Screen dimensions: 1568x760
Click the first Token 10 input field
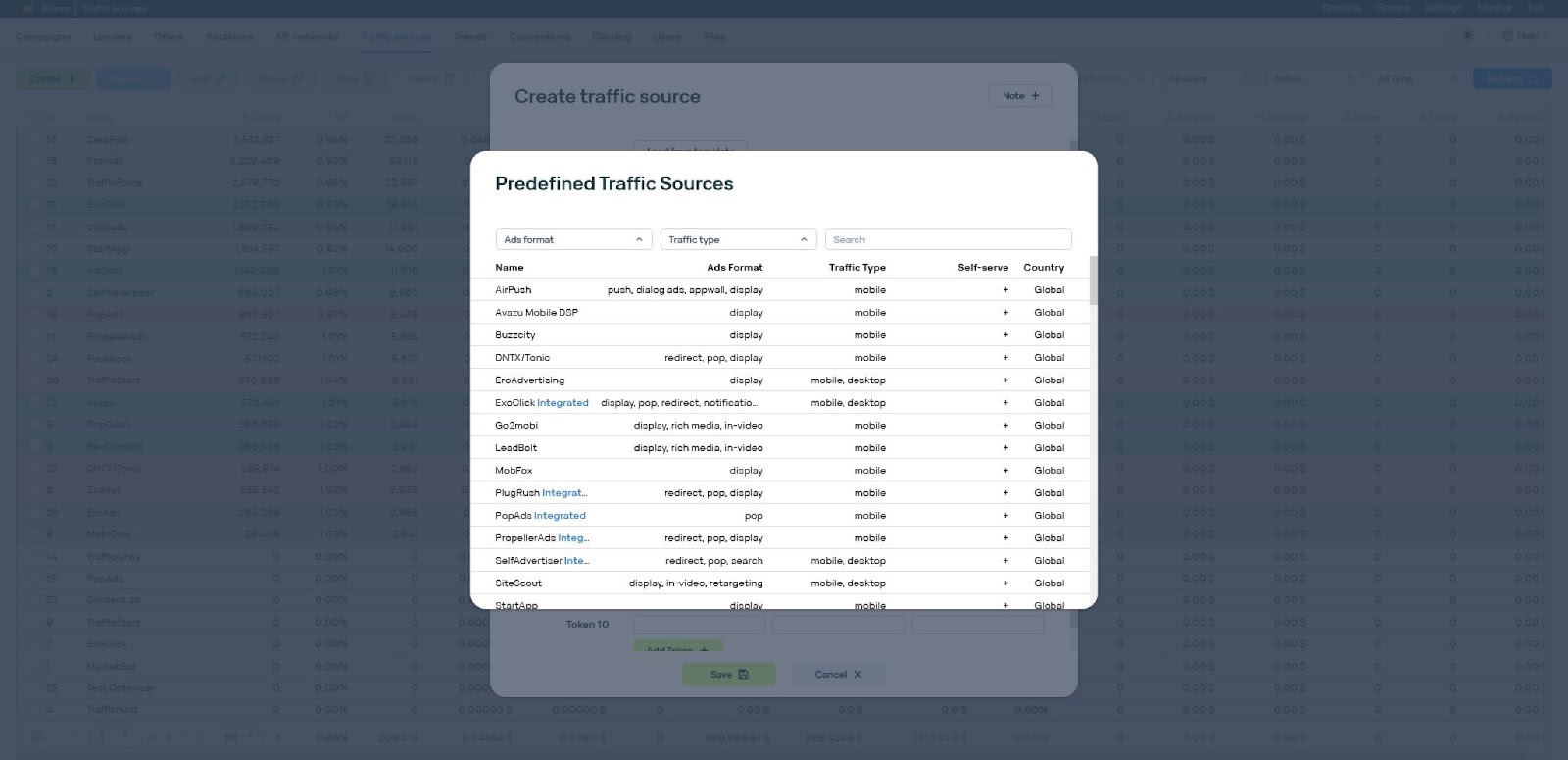701,624
